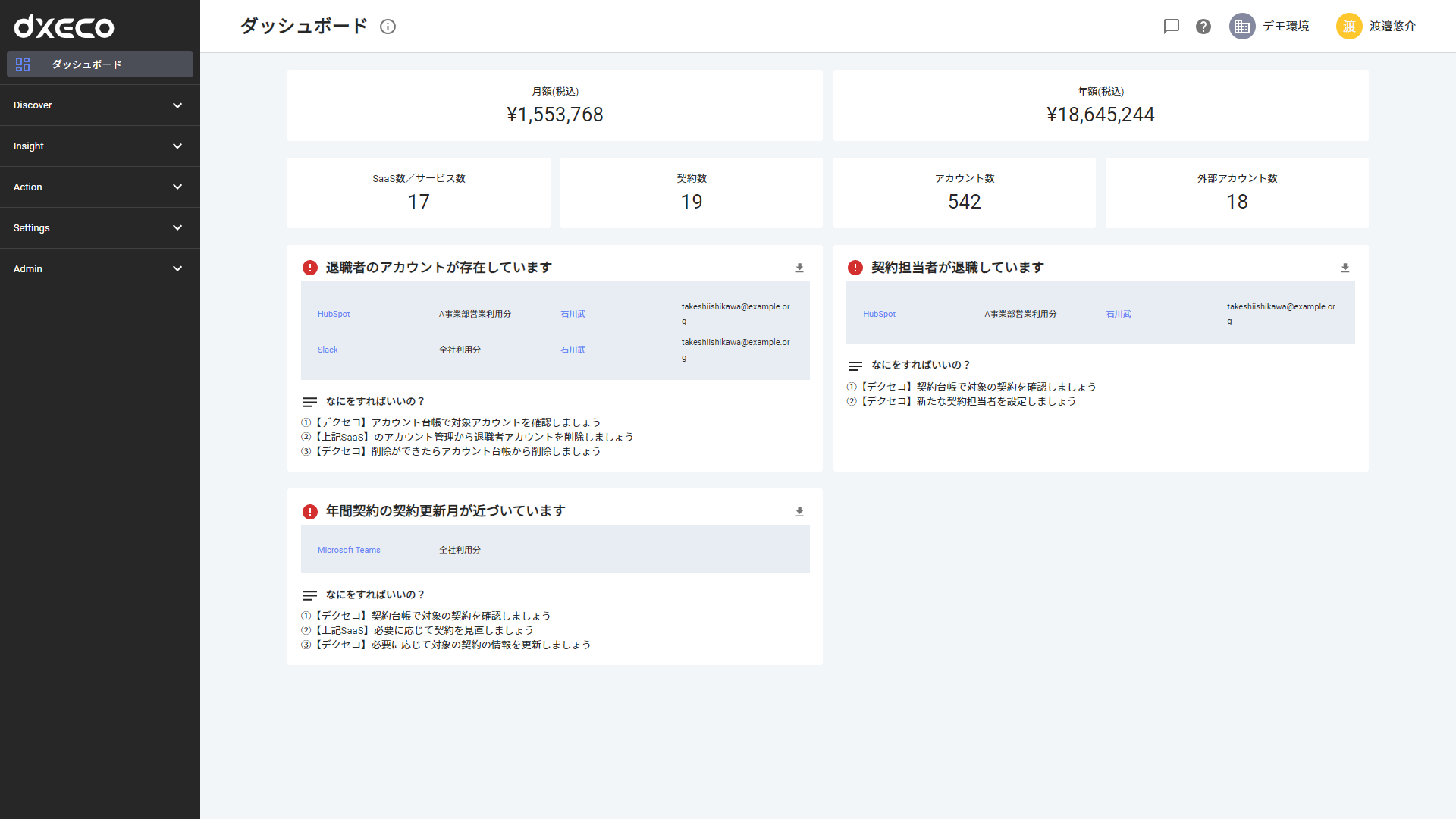Viewport: 1456px width, 819px height.
Task: Click alert icon for 退職者のアカウントが存在しています
Action: pos(310,268)
